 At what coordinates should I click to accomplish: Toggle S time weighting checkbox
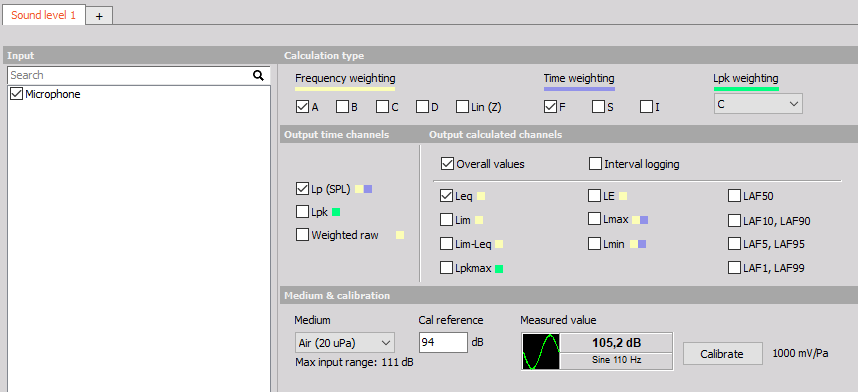(598, 107)
